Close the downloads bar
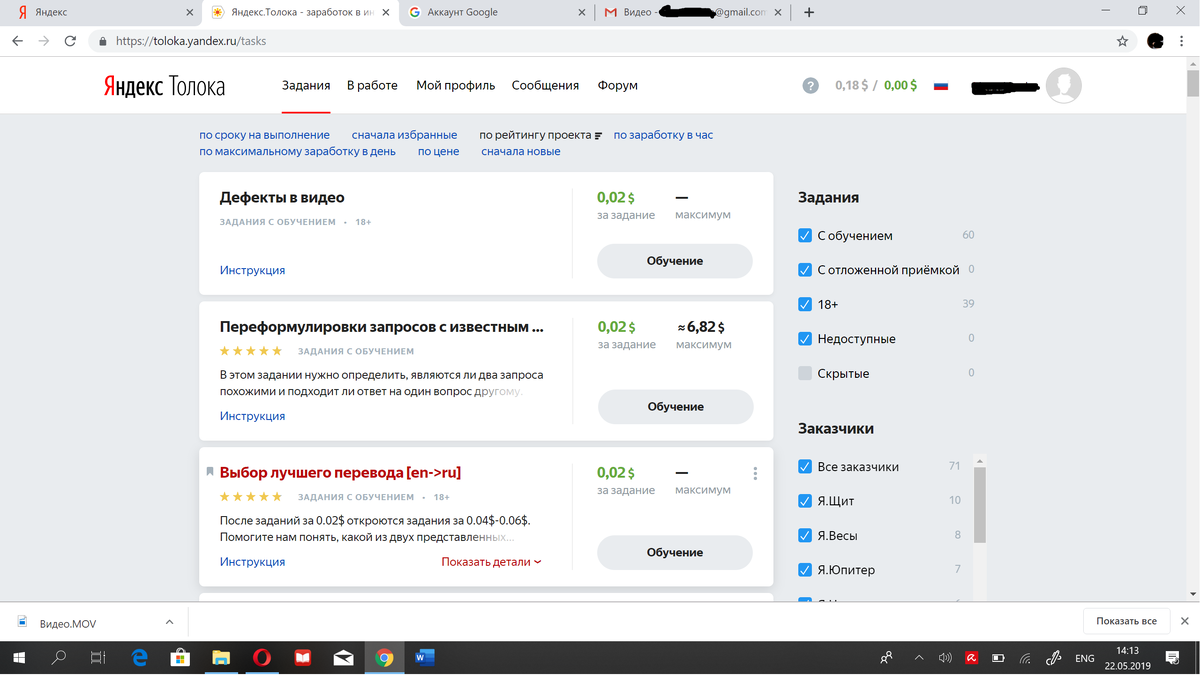 (1185, 621)
